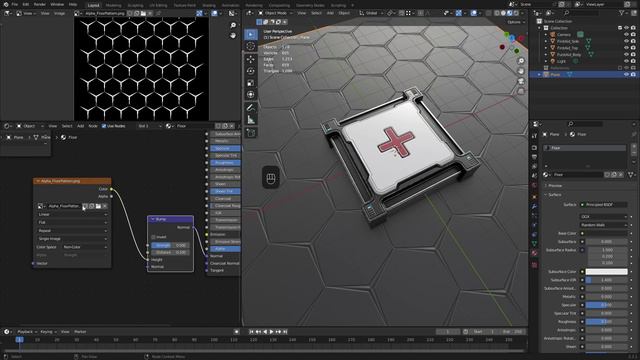The height and width of the screenshot is (360, 640).
Task: Open the Add menu in node editor header
Action: pos(80,126)
